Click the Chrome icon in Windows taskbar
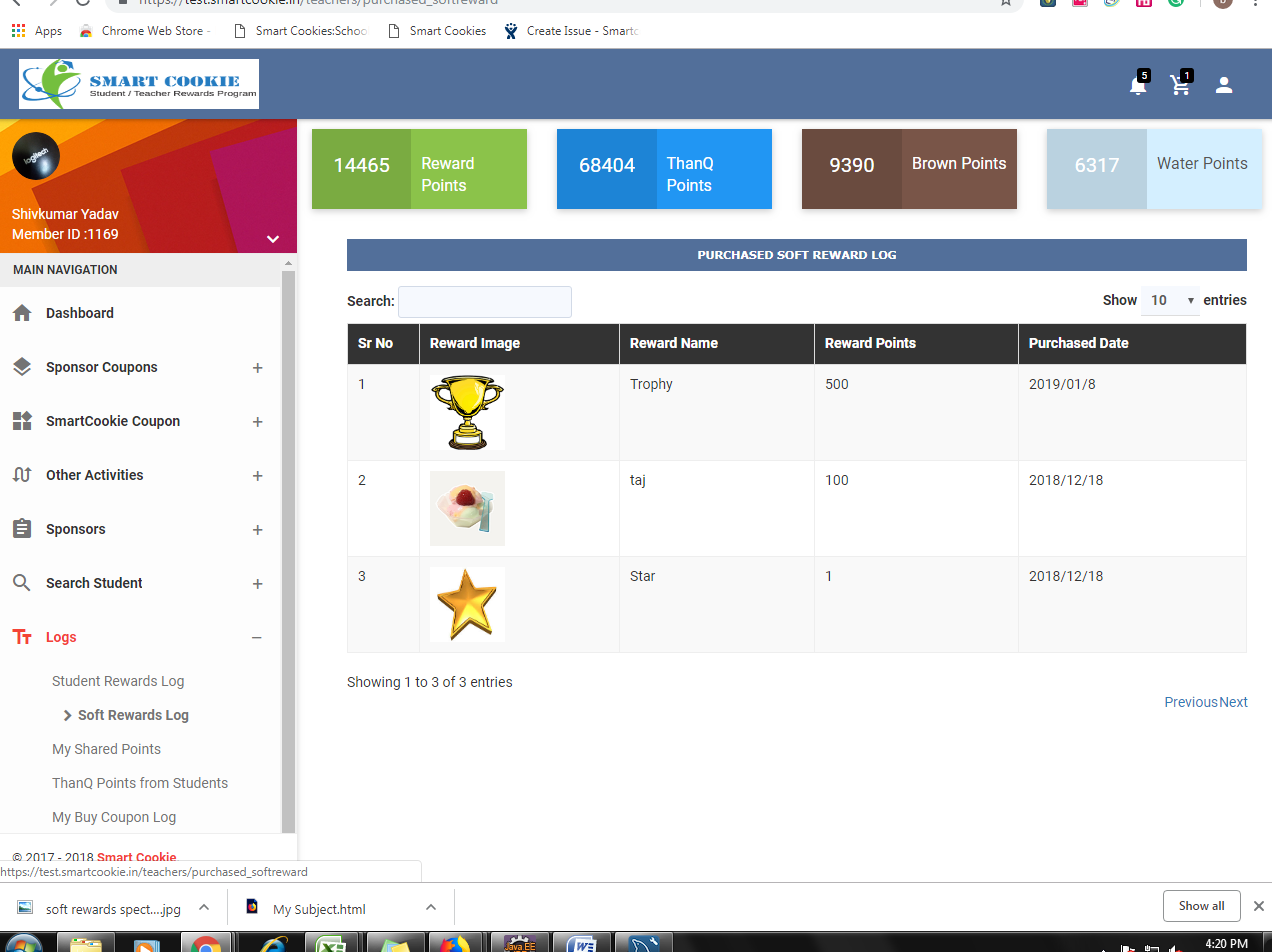 [x=206, y=944]
